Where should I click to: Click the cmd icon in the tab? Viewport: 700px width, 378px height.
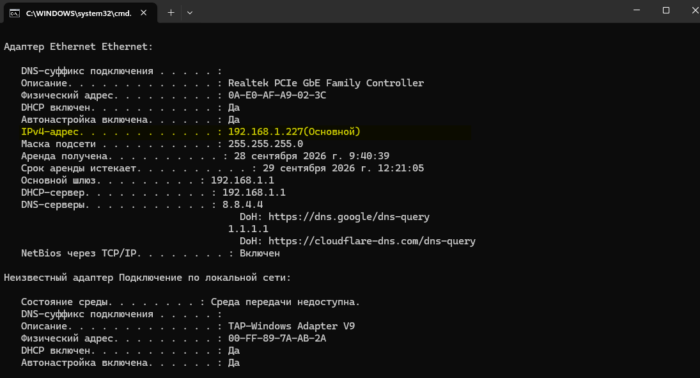coord(14,13)
